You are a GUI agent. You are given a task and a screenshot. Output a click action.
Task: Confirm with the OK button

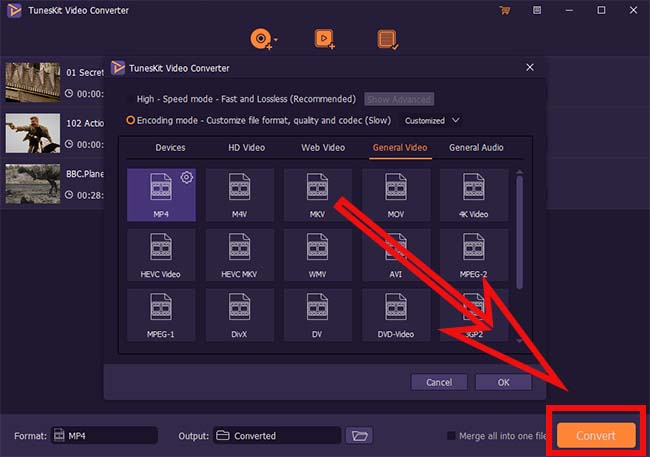coord(503,382)
